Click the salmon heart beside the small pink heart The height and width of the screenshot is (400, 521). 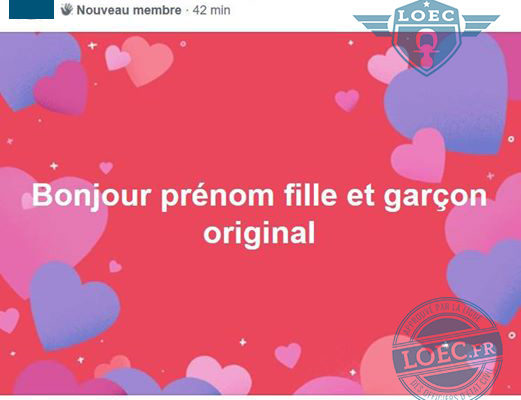[x=148, y=61]
